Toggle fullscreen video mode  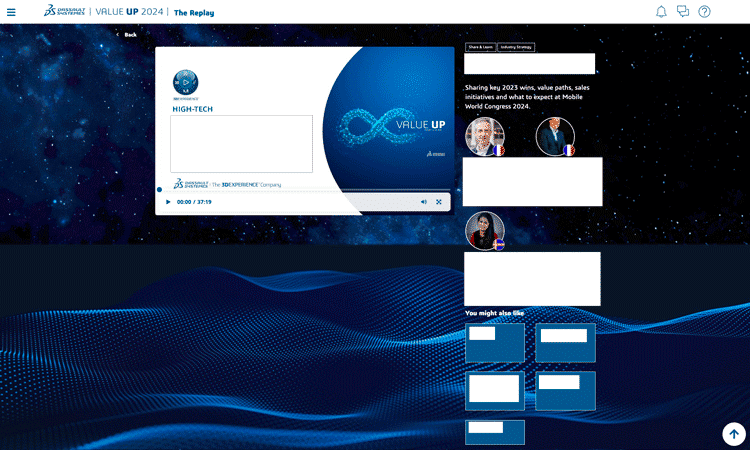pos(439,202)
